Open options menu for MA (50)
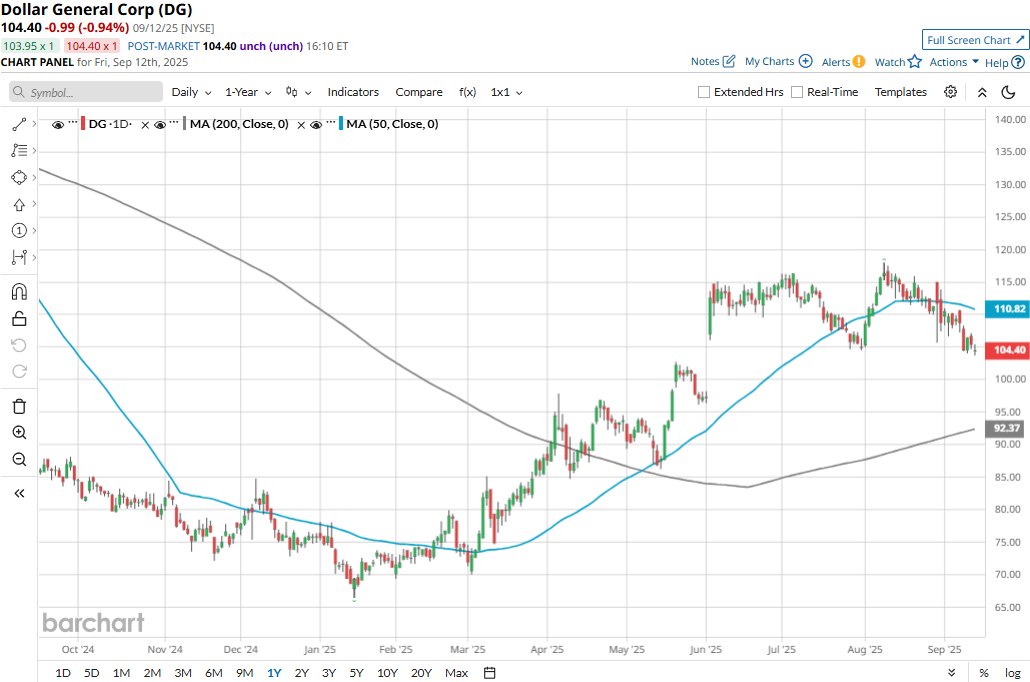This screenshot has height=682, width=1030. coord(330,123)
